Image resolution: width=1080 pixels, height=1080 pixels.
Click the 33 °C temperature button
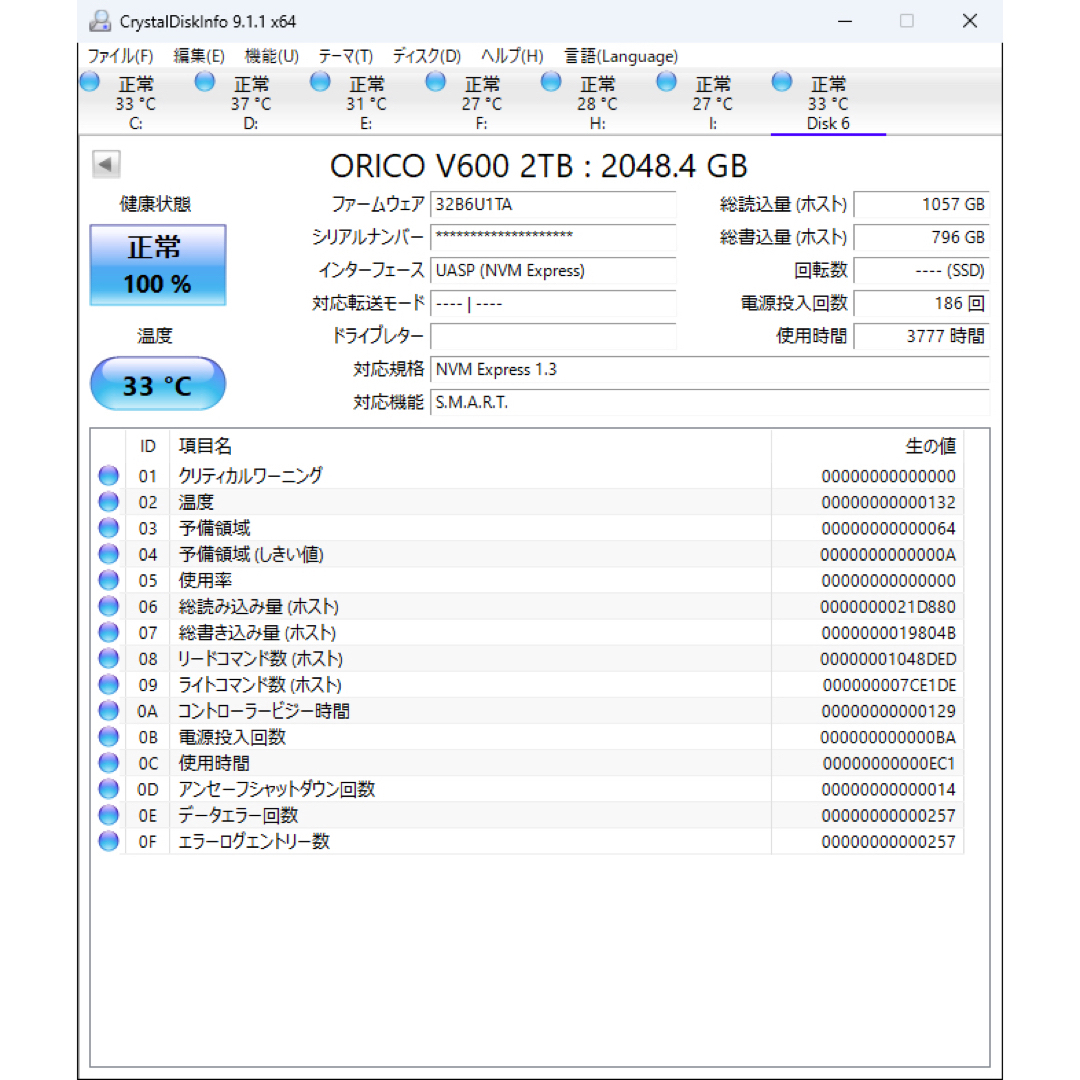click(x=158, y=384)
